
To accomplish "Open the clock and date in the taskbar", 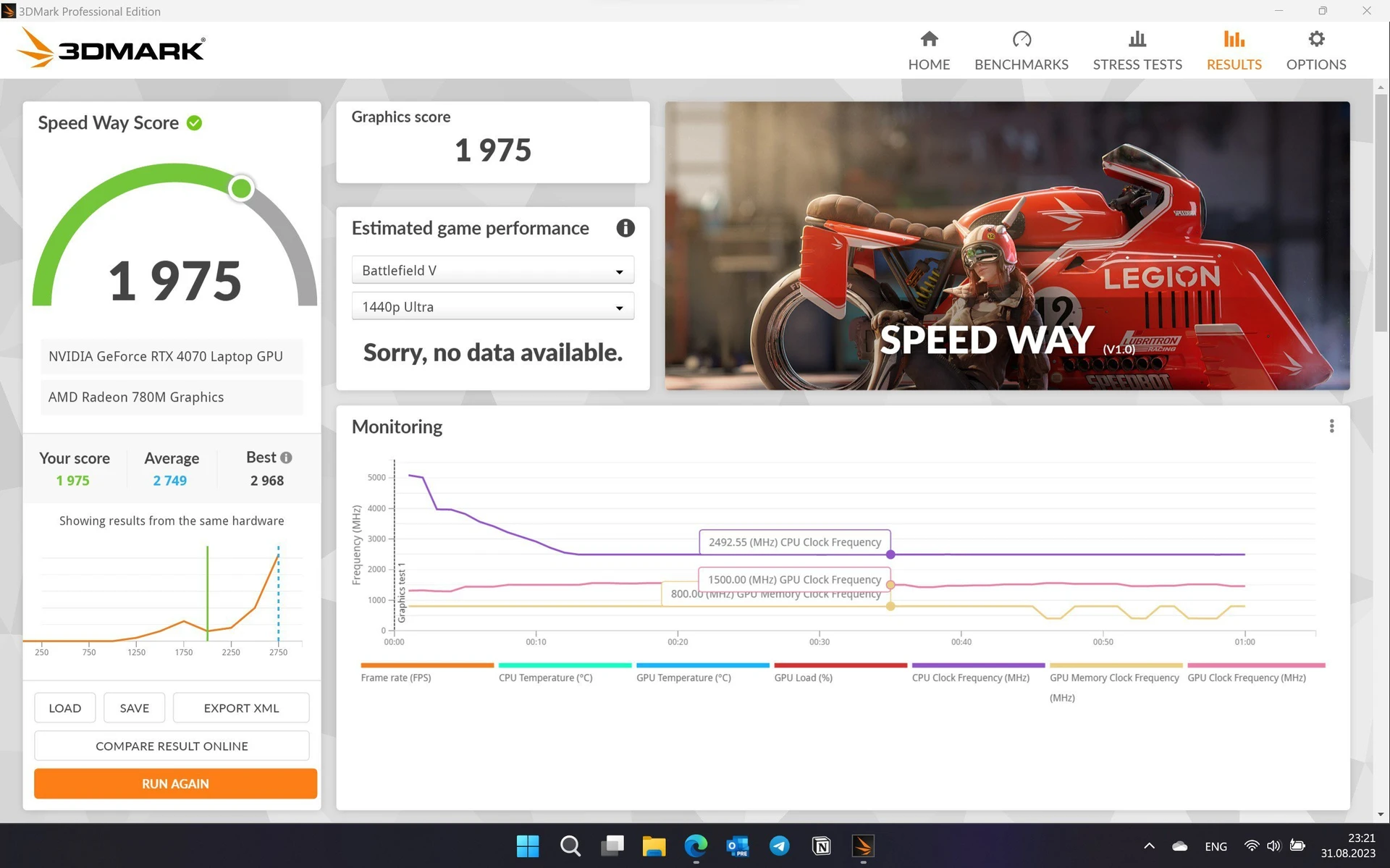I will tap(1348, 846).
